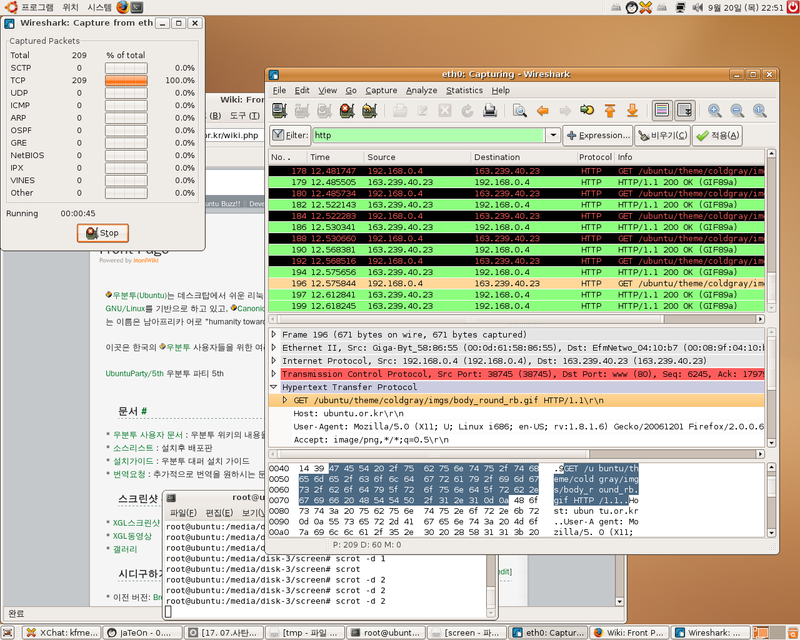Jump to the first packet icon
The height and width of the screenshot is (640, 800).
tap(610, 110)
